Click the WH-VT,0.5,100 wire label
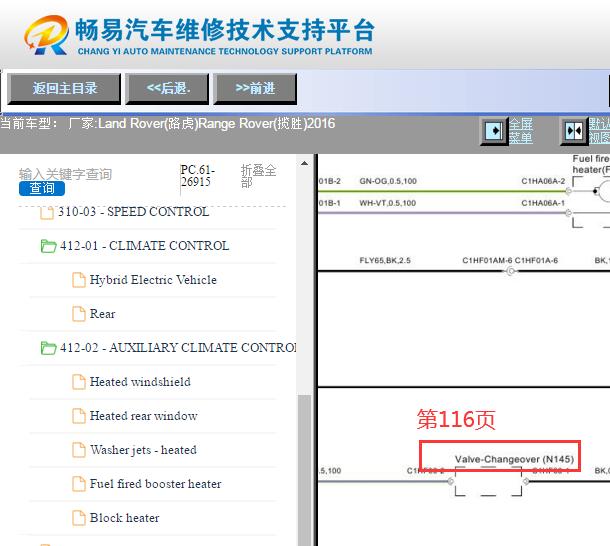This screenshot has width=610, height=546. coord(387,203)
